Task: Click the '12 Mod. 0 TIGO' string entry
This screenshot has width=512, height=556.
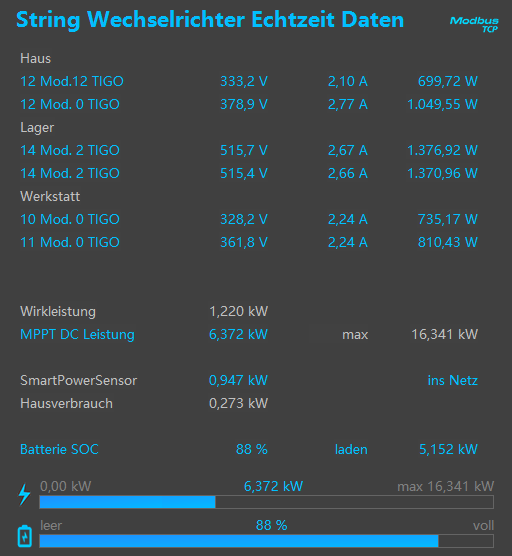Action: click(70, 104)
